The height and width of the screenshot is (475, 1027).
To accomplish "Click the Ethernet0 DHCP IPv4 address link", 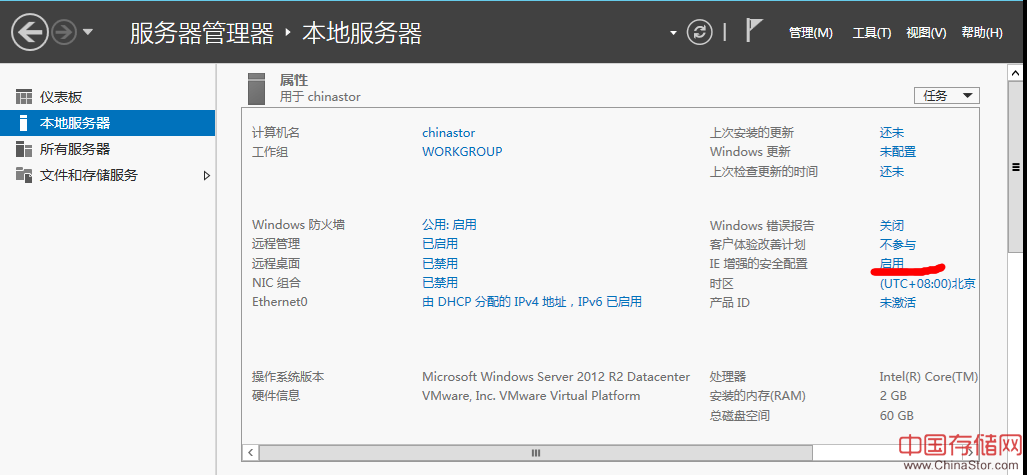I will coord(532,301).
